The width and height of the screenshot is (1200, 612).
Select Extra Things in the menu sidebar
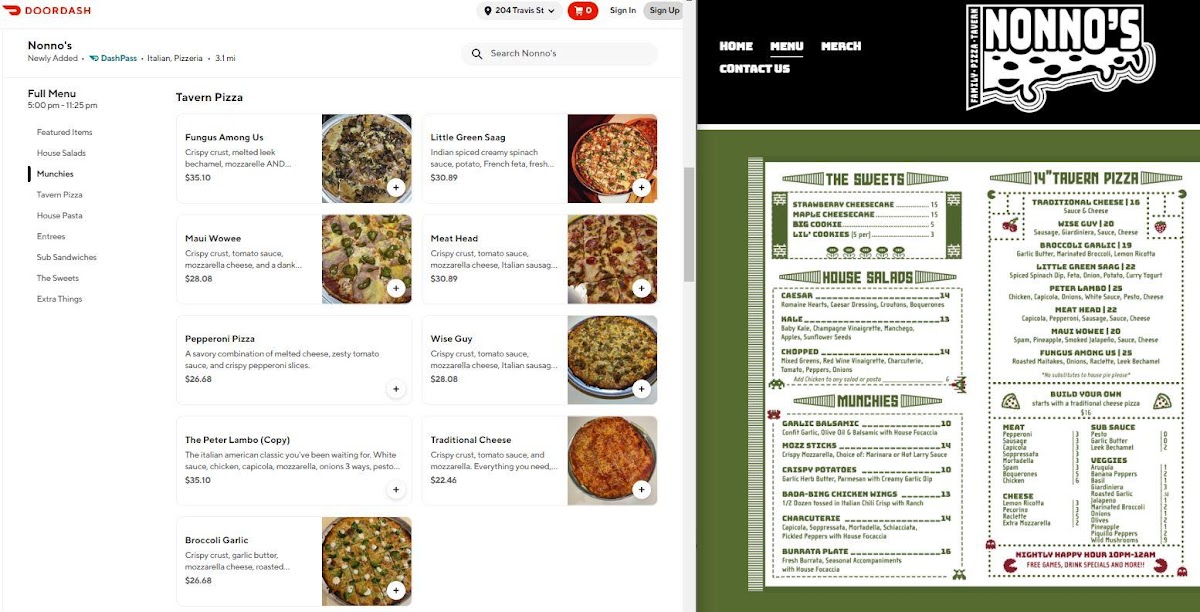60,299
